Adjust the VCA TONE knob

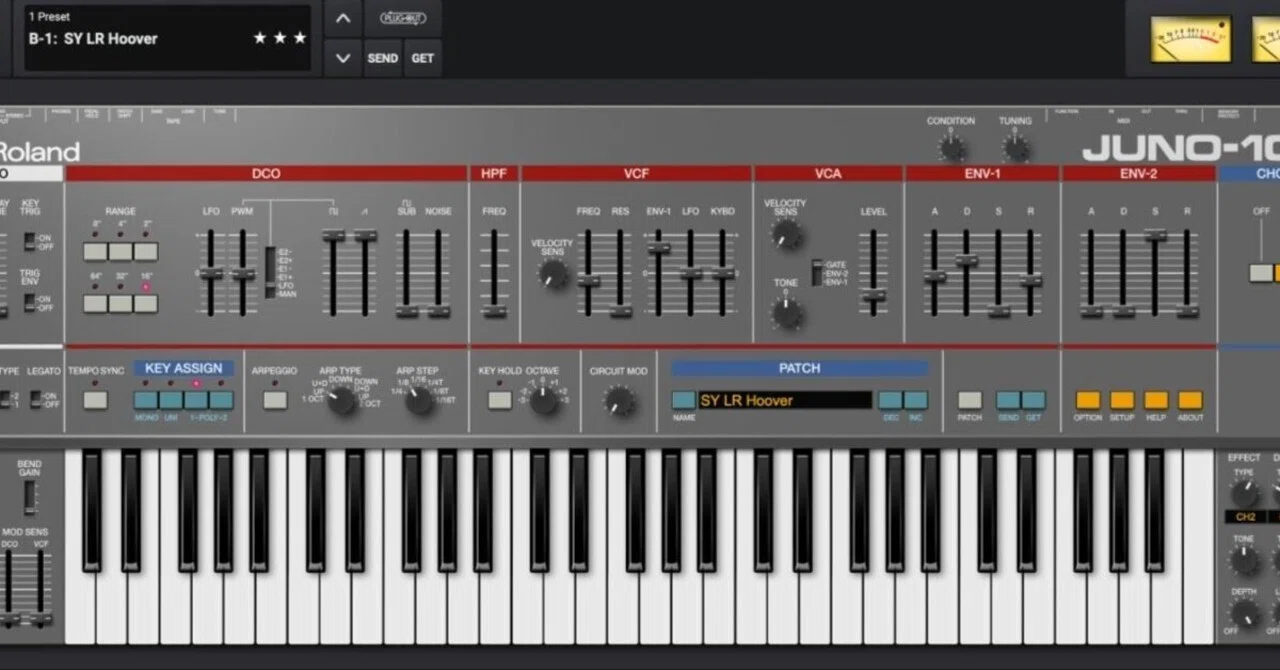(x=786, y=313)
